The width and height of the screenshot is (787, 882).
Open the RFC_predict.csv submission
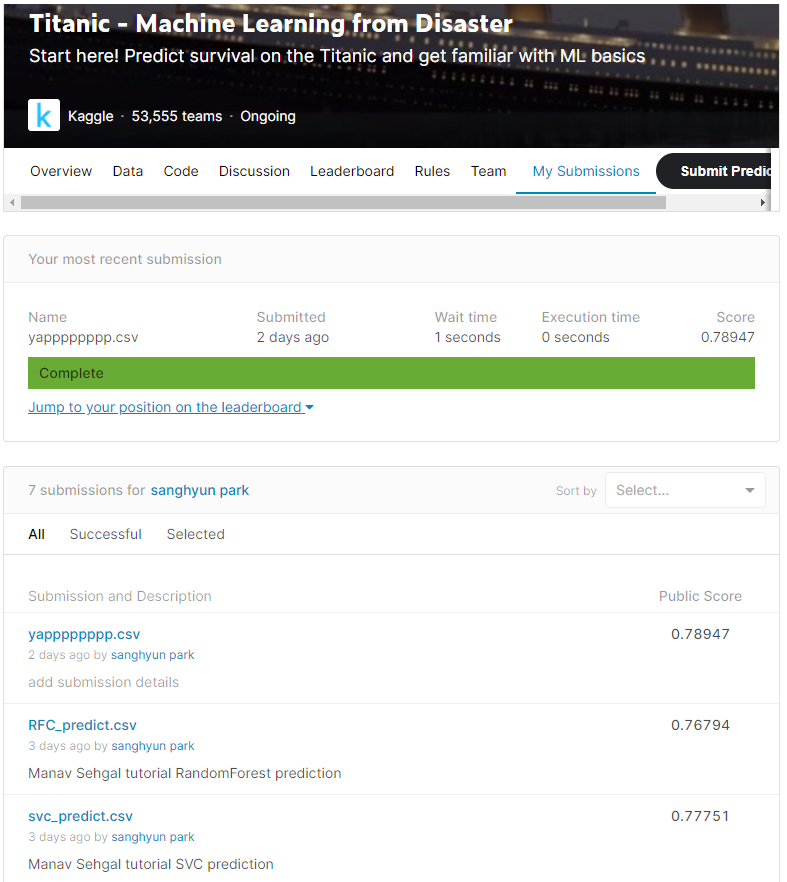point(82,726)
